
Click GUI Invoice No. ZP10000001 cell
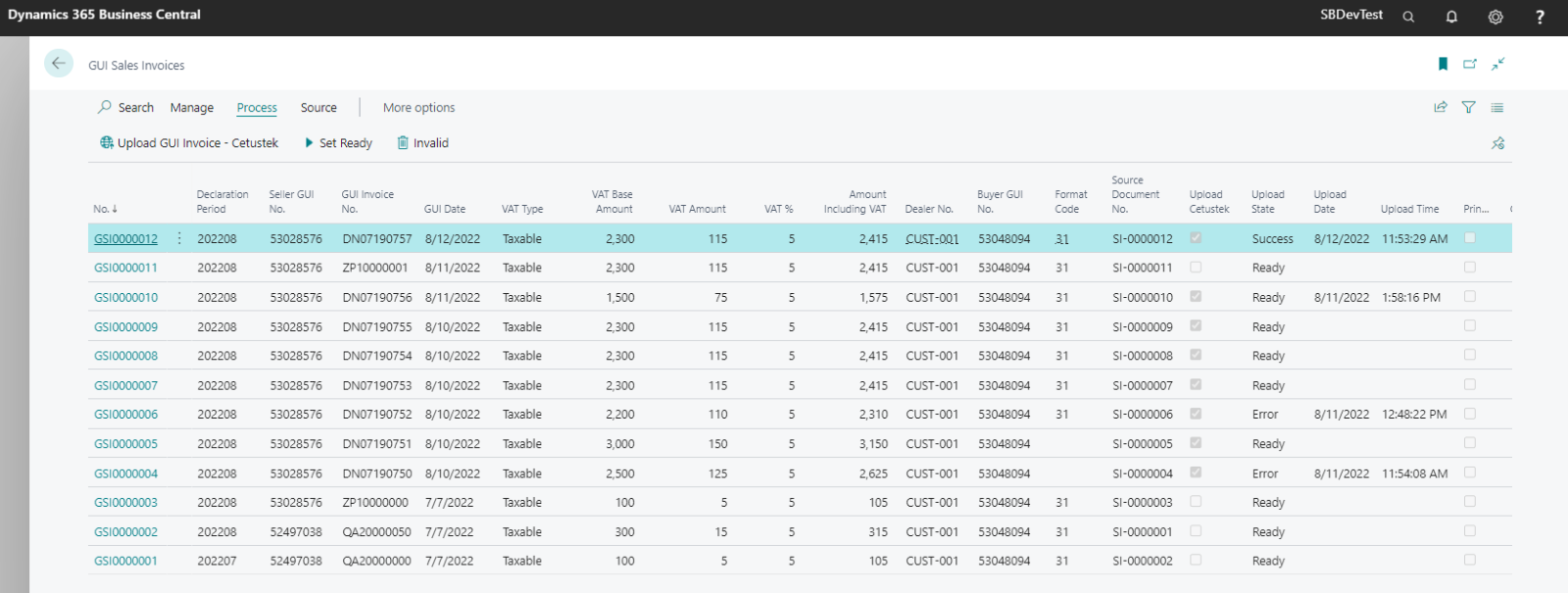coord(375,268)
